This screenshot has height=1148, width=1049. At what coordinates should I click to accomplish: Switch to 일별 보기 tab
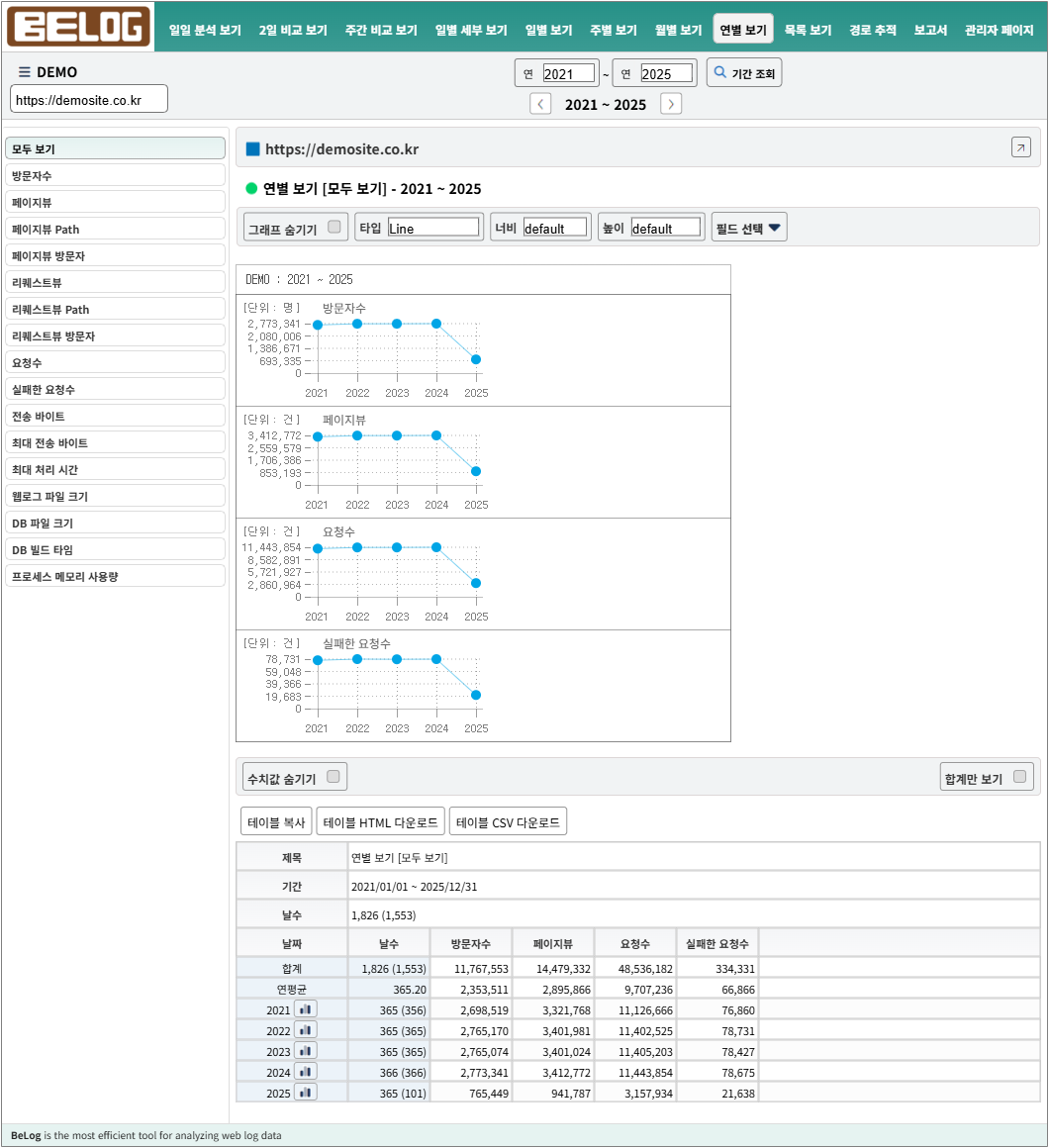click(548, 30)
